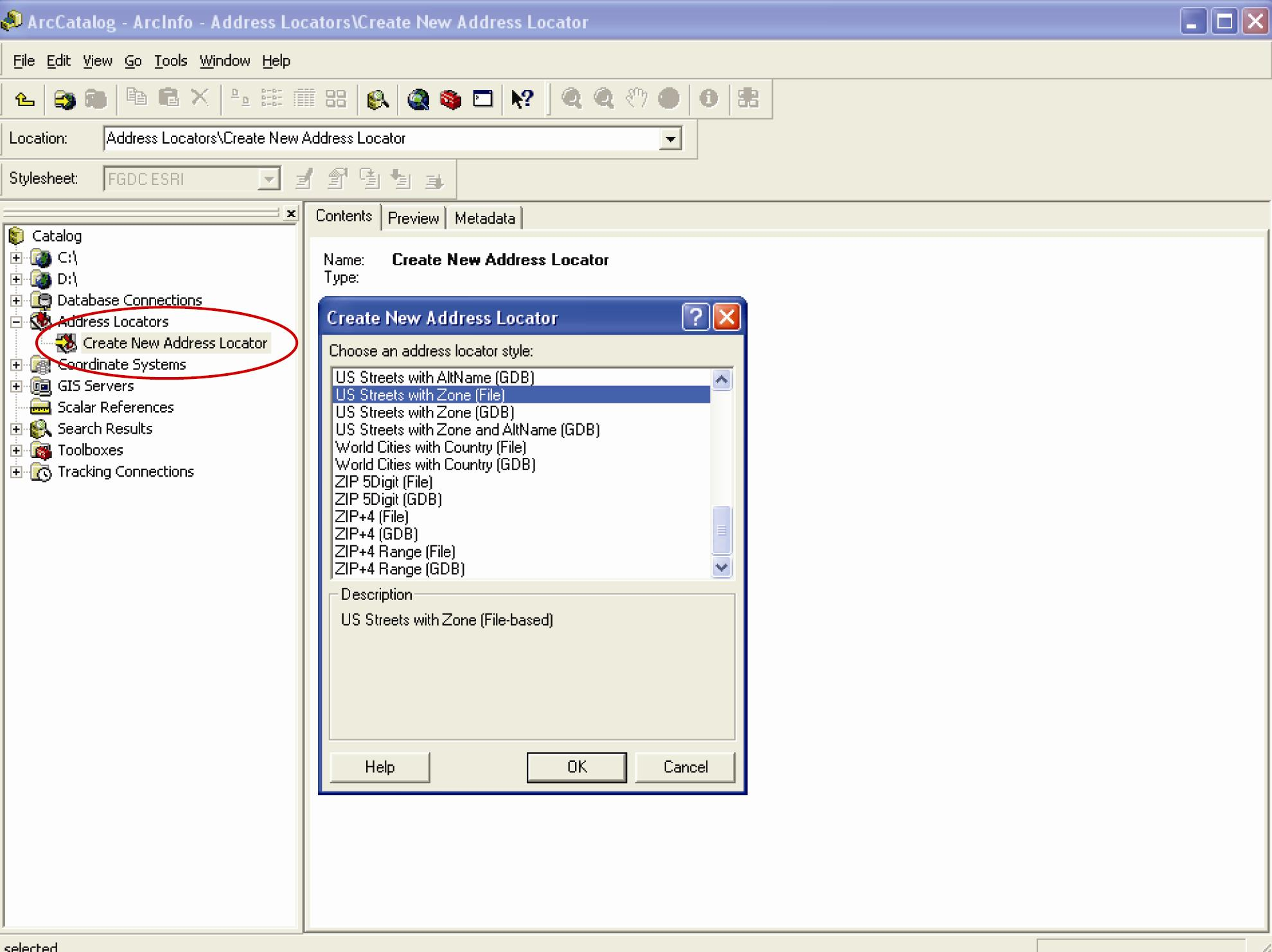Switch to the Preview tab

(413, 218)
